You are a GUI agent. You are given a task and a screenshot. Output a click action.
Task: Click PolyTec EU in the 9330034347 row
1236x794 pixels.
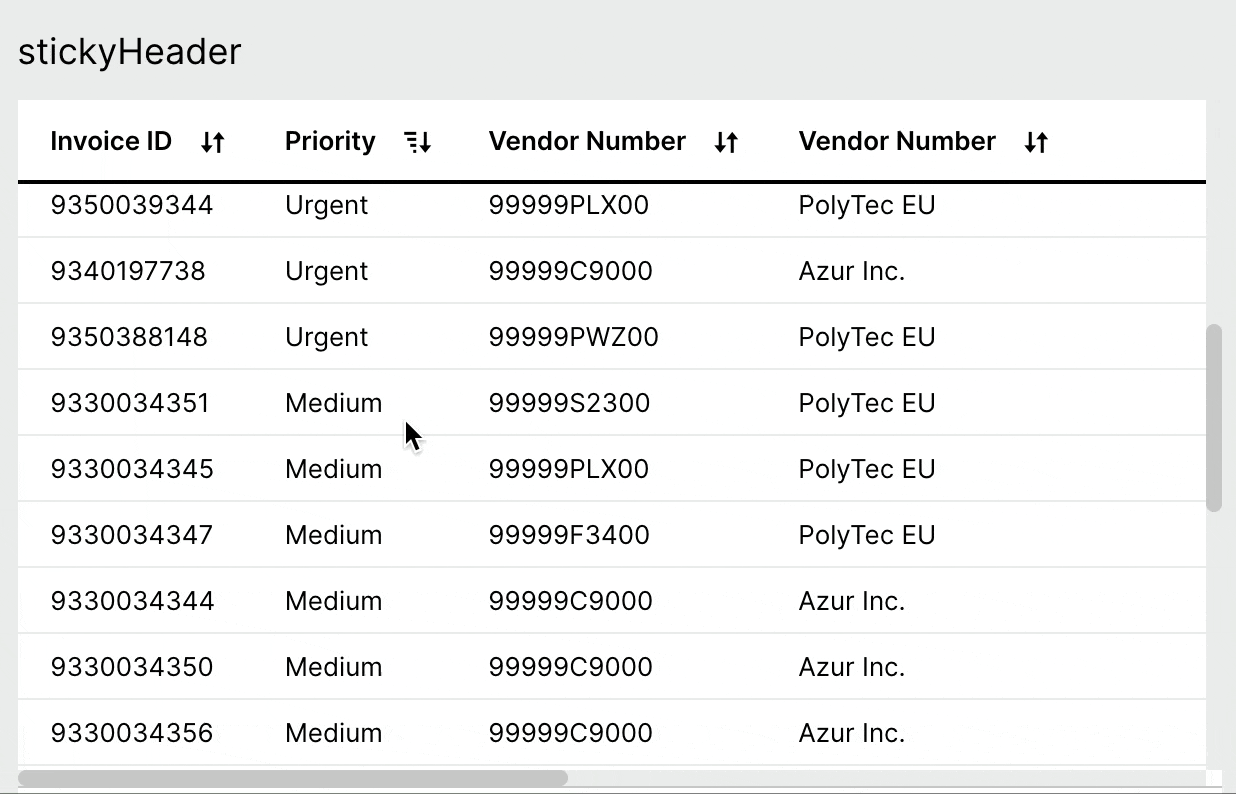(867, 535)
